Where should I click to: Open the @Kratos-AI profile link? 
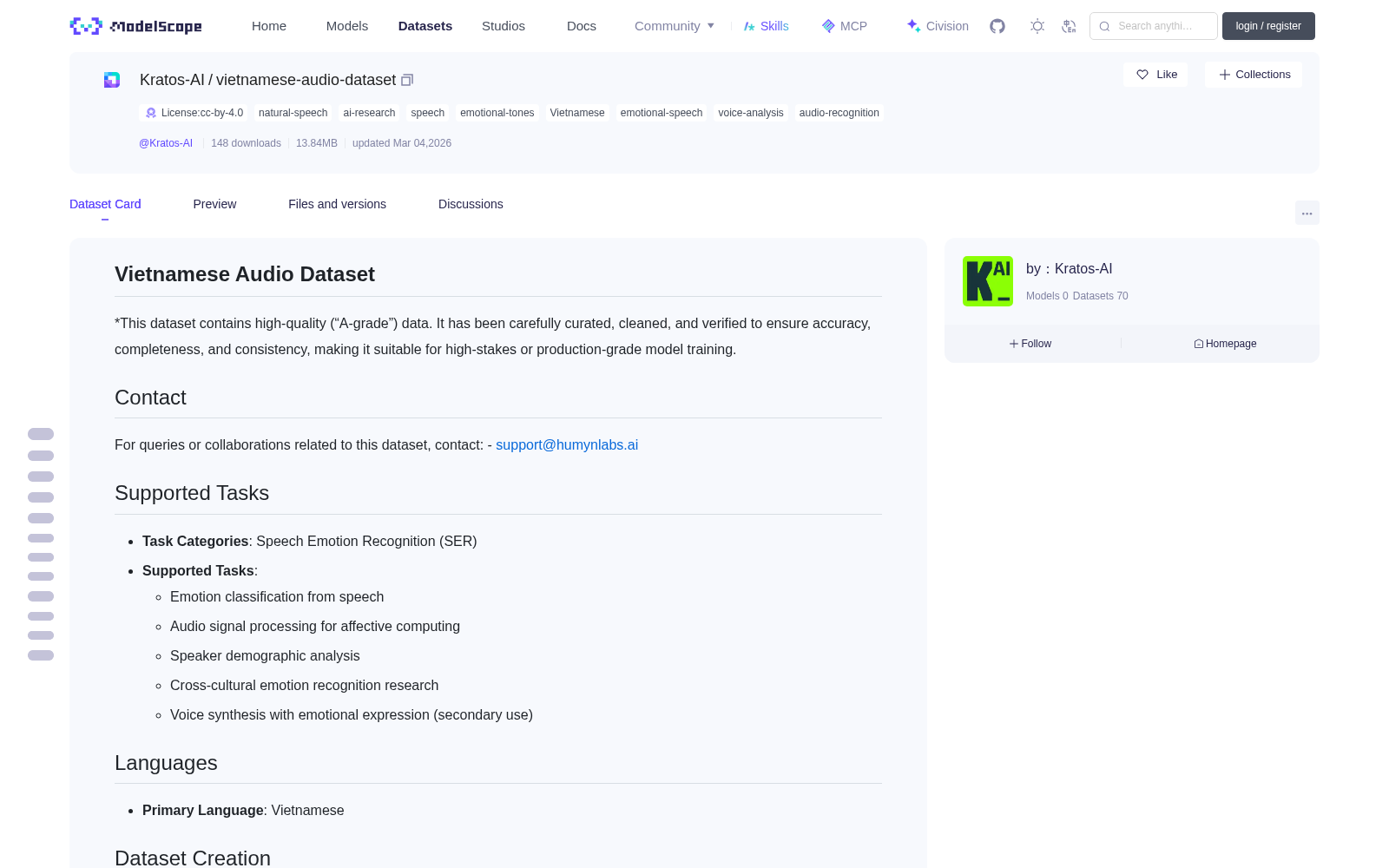click(x=166, y=143)
